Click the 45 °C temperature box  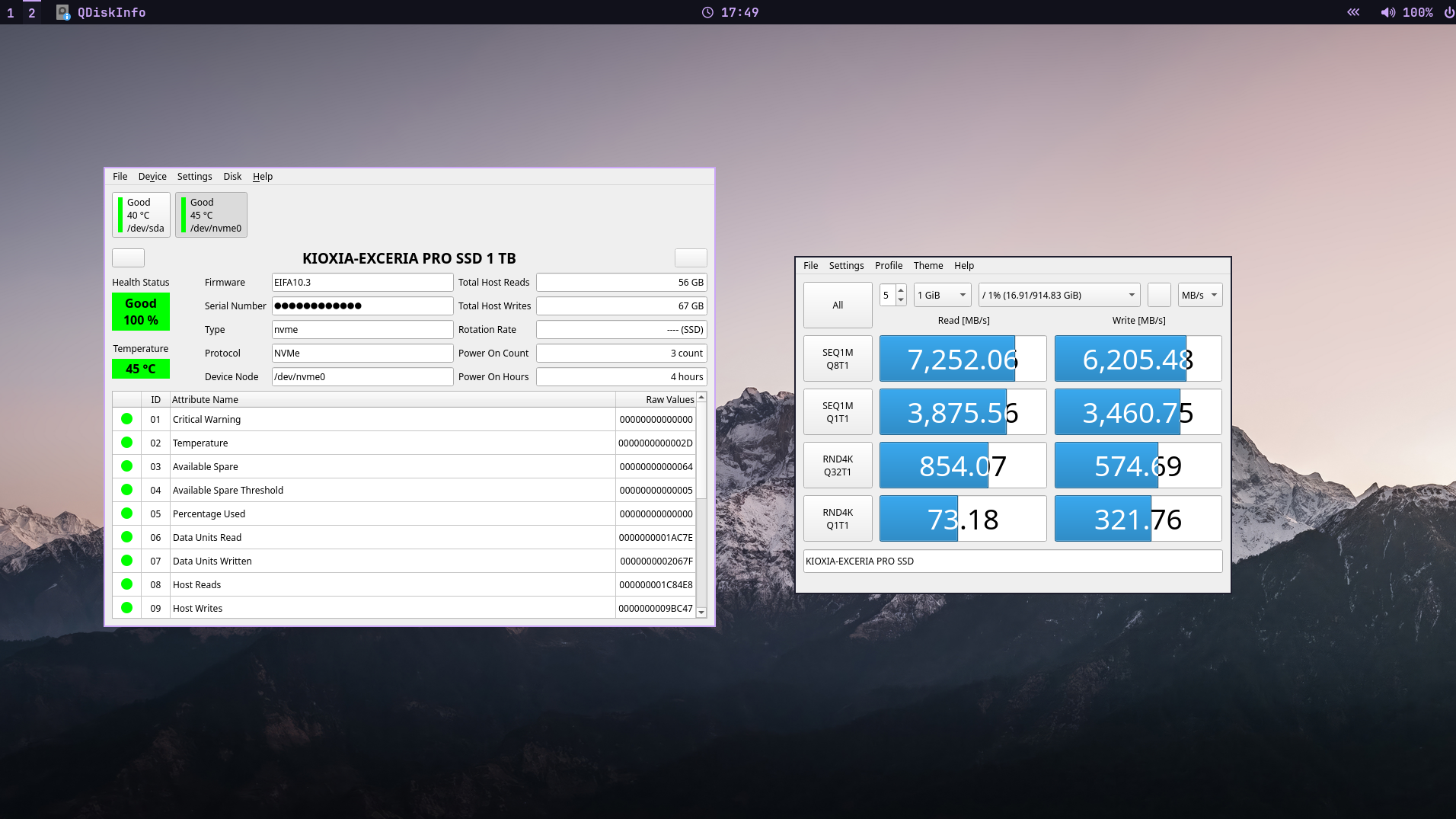[141, 369]
